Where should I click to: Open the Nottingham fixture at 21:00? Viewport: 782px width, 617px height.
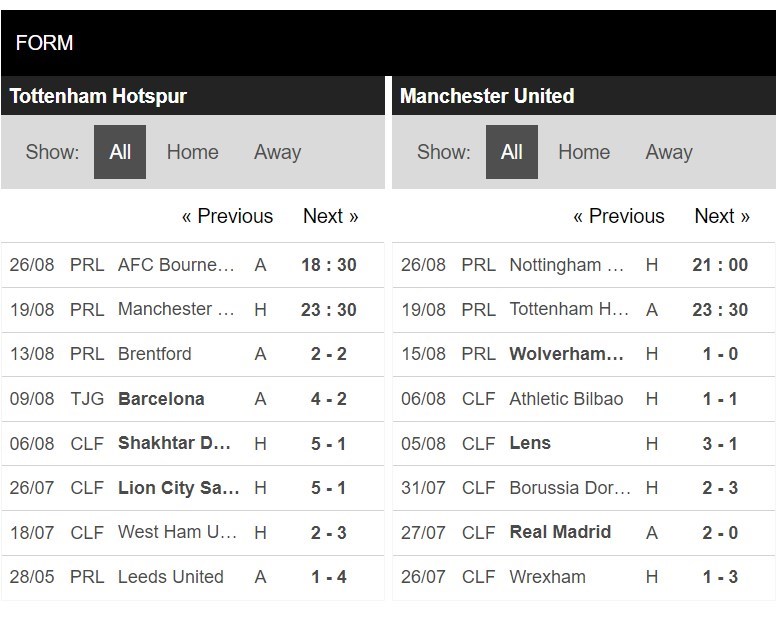point(584,265)
